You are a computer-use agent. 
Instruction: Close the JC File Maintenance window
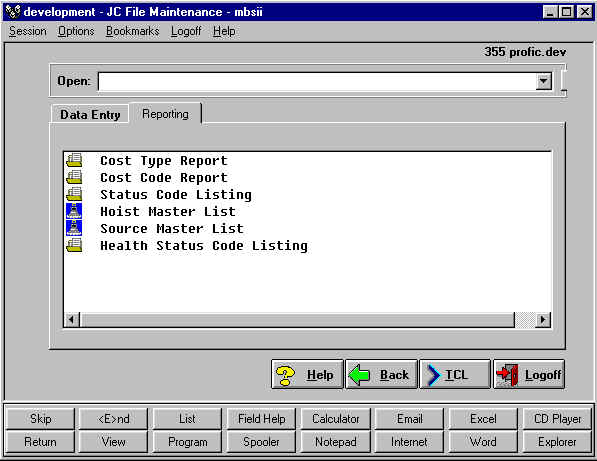(x=584, y=12)
